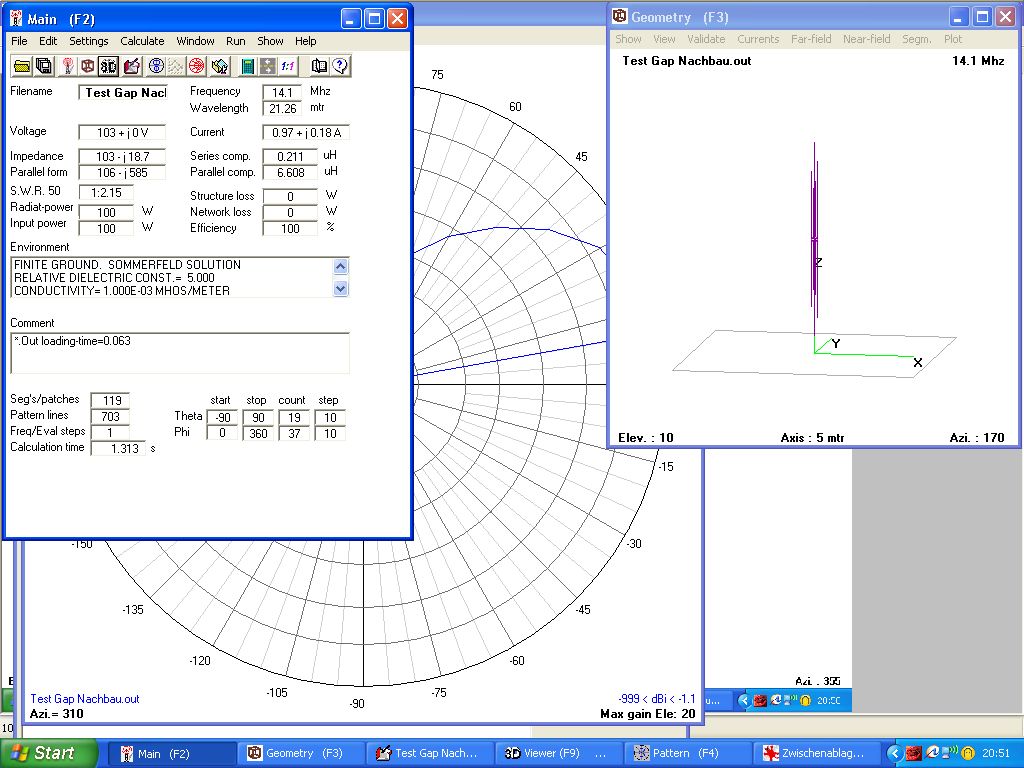Click inside the Comment text box
Screen dimensions: 1024x768
click(x=180, y=352)
